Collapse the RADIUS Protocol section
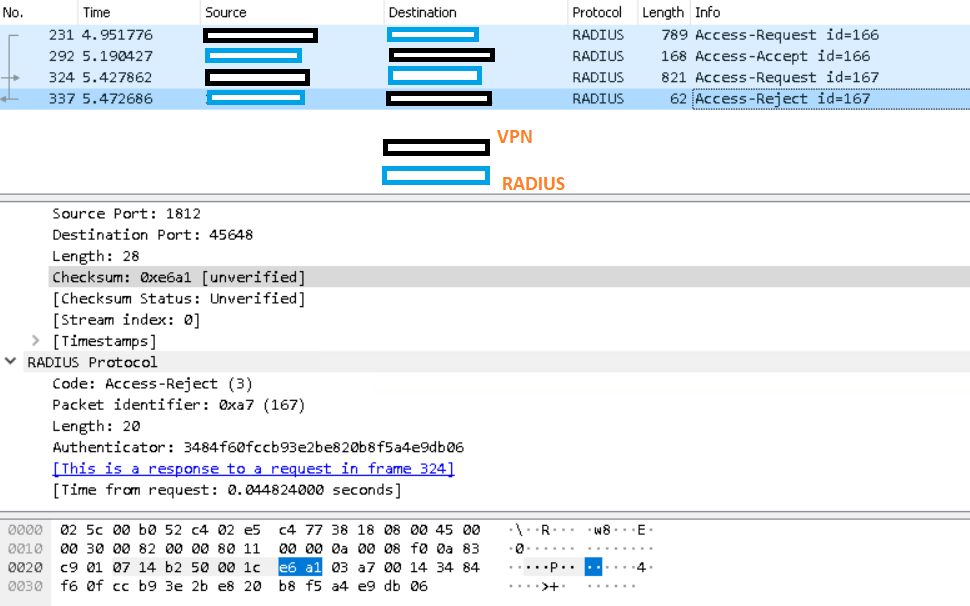 10,362
